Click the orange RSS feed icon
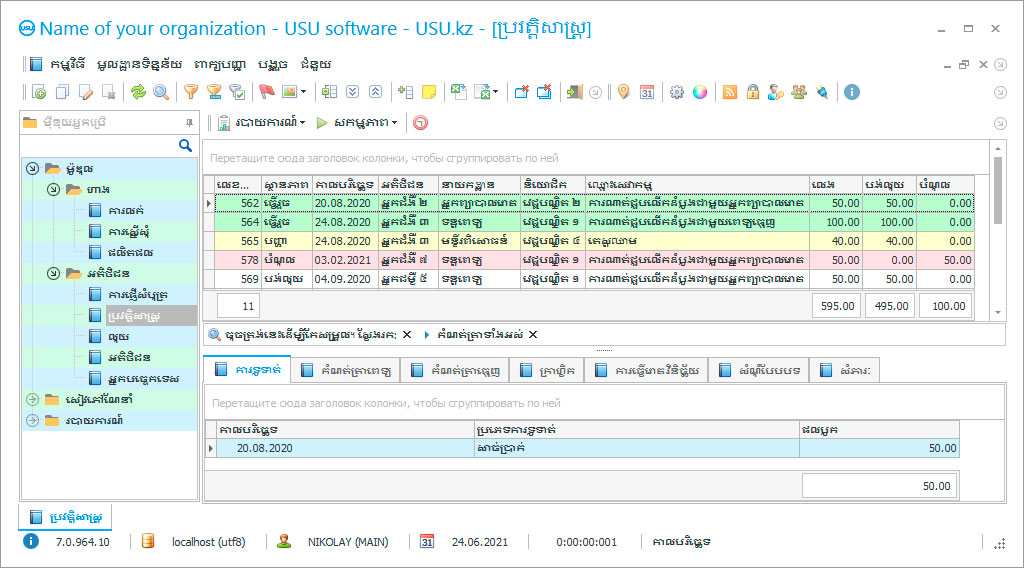1024x568 pixels. 730,92
